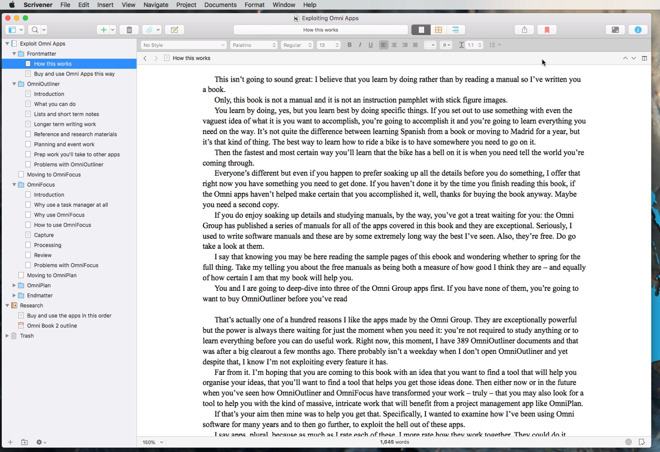Set left text alignment
The image size is (660, 452).
coord(383,45)
